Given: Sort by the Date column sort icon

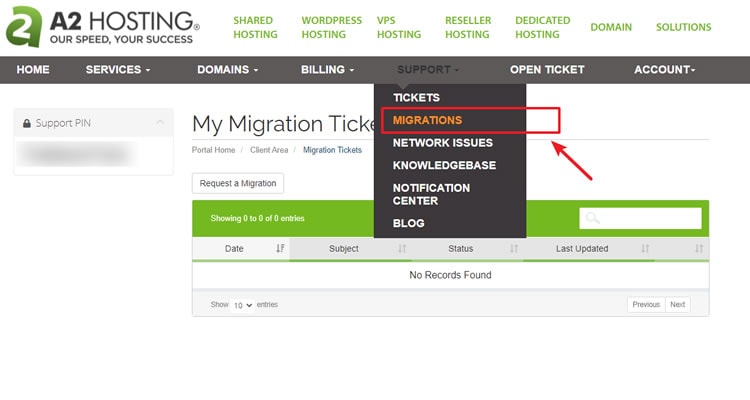Looking at the screenshot, I should pos(280,248).
